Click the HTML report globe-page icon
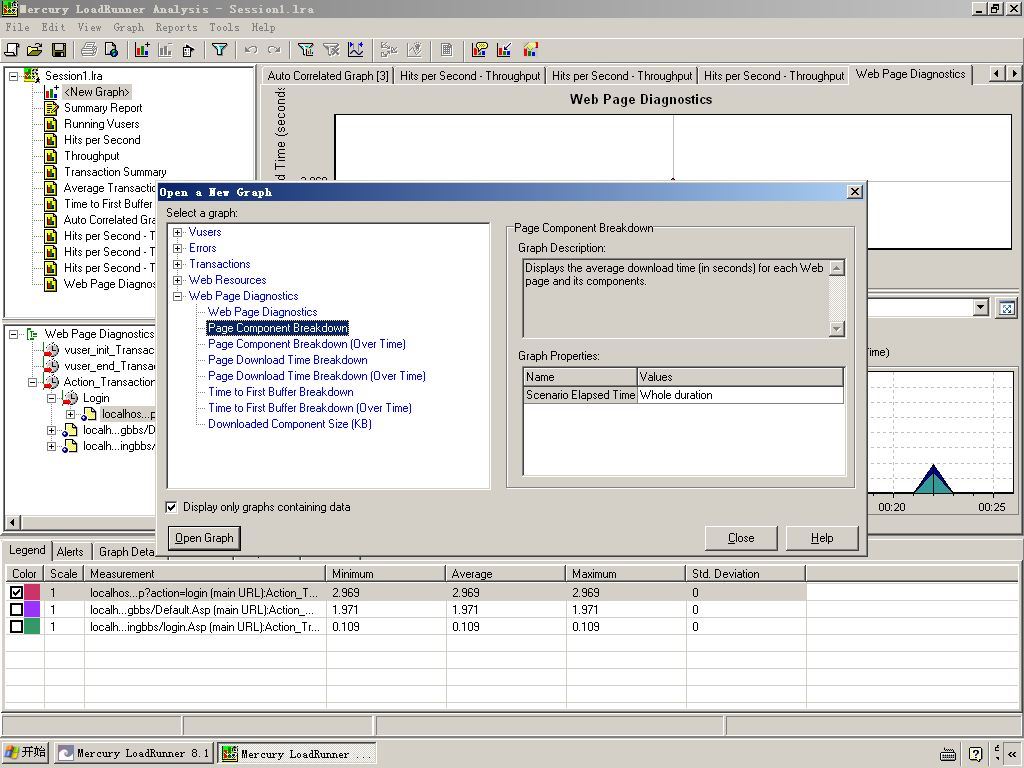 pyautogui.click(x=112, y=50)
